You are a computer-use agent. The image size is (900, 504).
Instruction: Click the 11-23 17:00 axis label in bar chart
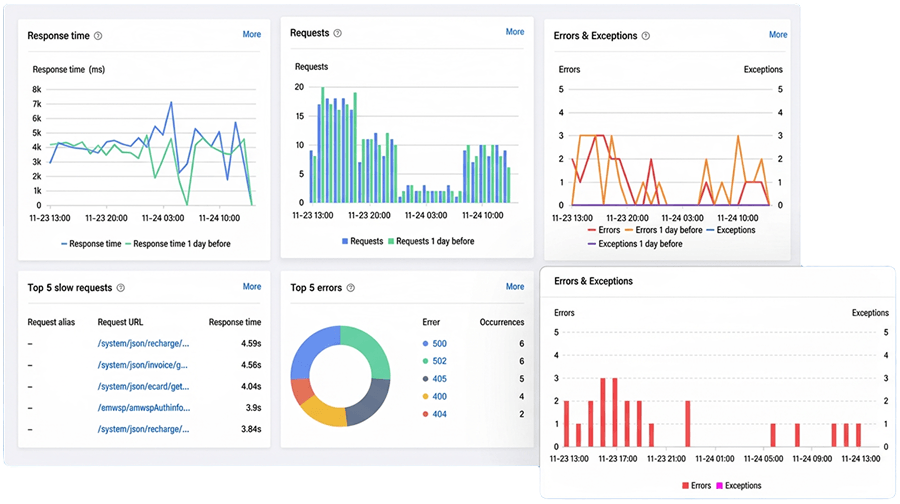(x=618, y=459)
